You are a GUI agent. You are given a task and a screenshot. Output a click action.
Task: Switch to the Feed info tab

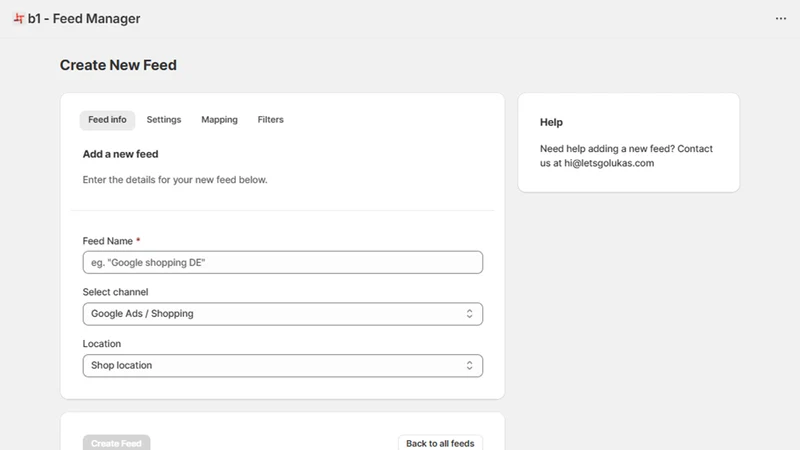coord(107,120)
